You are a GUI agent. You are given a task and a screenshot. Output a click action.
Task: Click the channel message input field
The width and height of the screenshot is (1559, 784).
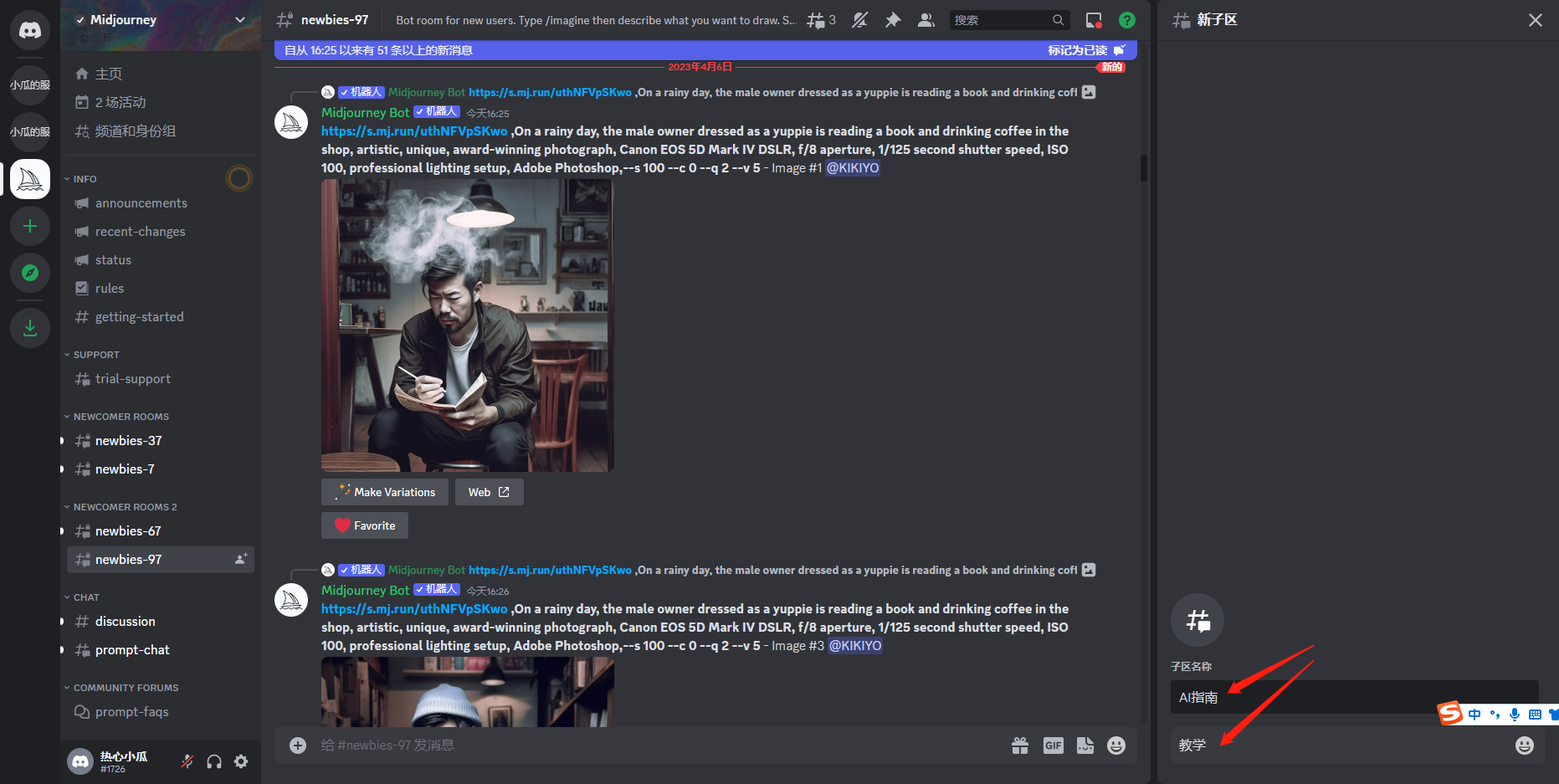coord(659,746)
